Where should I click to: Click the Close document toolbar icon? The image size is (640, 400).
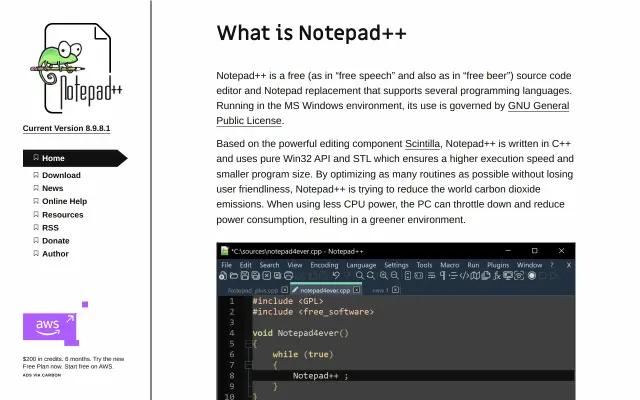(x=267, y=276)
